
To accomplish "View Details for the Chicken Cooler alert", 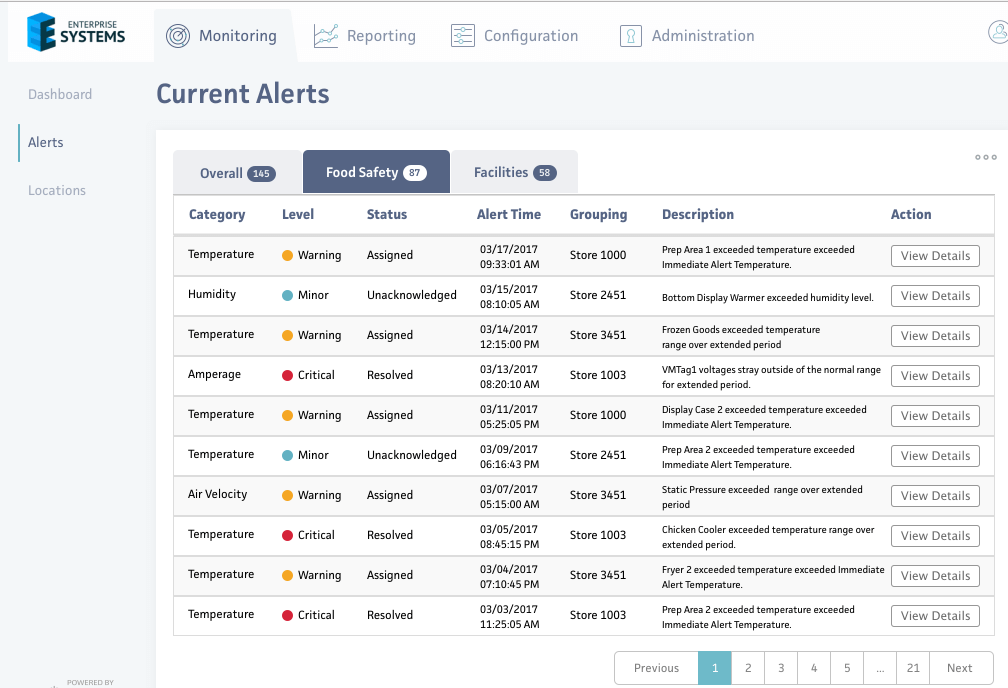I will click(x=935, y=536).
